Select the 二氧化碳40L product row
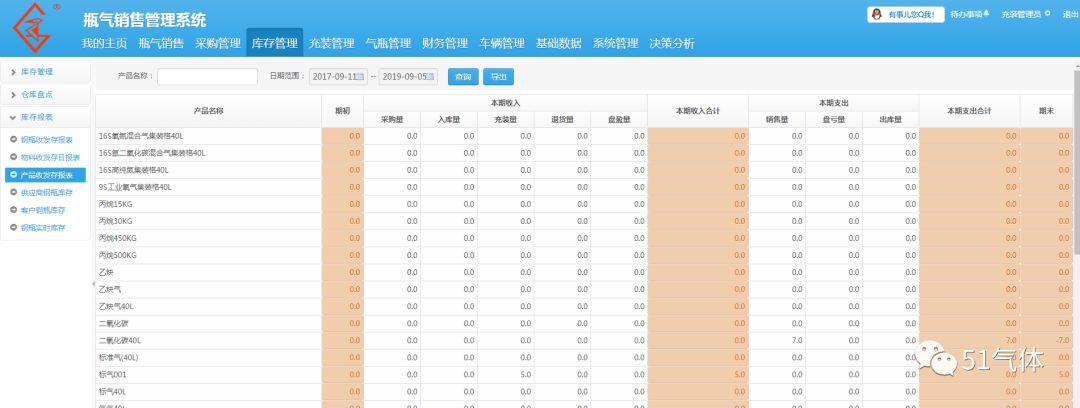Image resolution: width=1080 pixels, height=408 pixels. [x=584, y=340]
